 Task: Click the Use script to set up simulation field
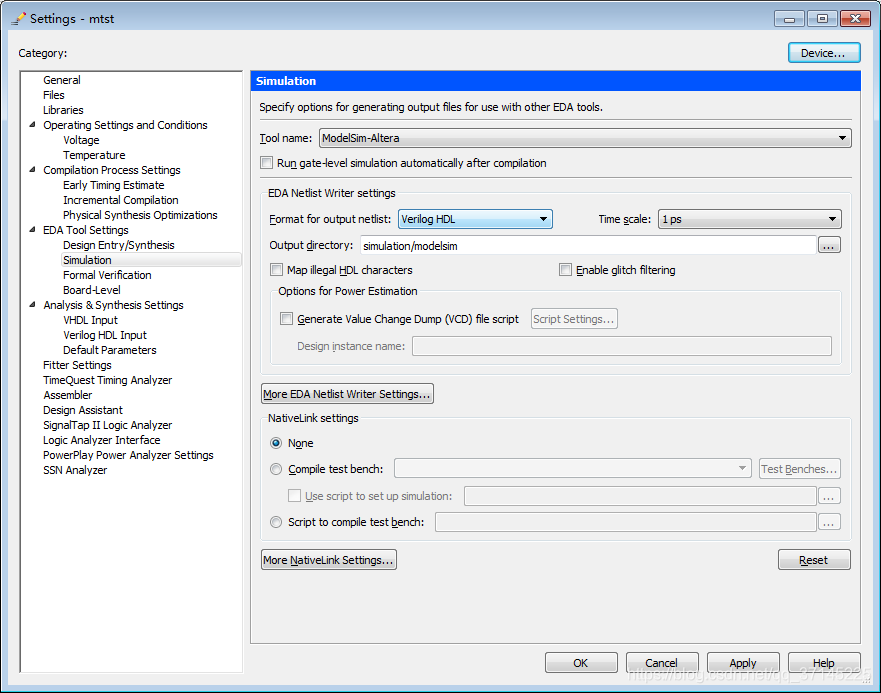pyautogui.click(x=640, y=496)
